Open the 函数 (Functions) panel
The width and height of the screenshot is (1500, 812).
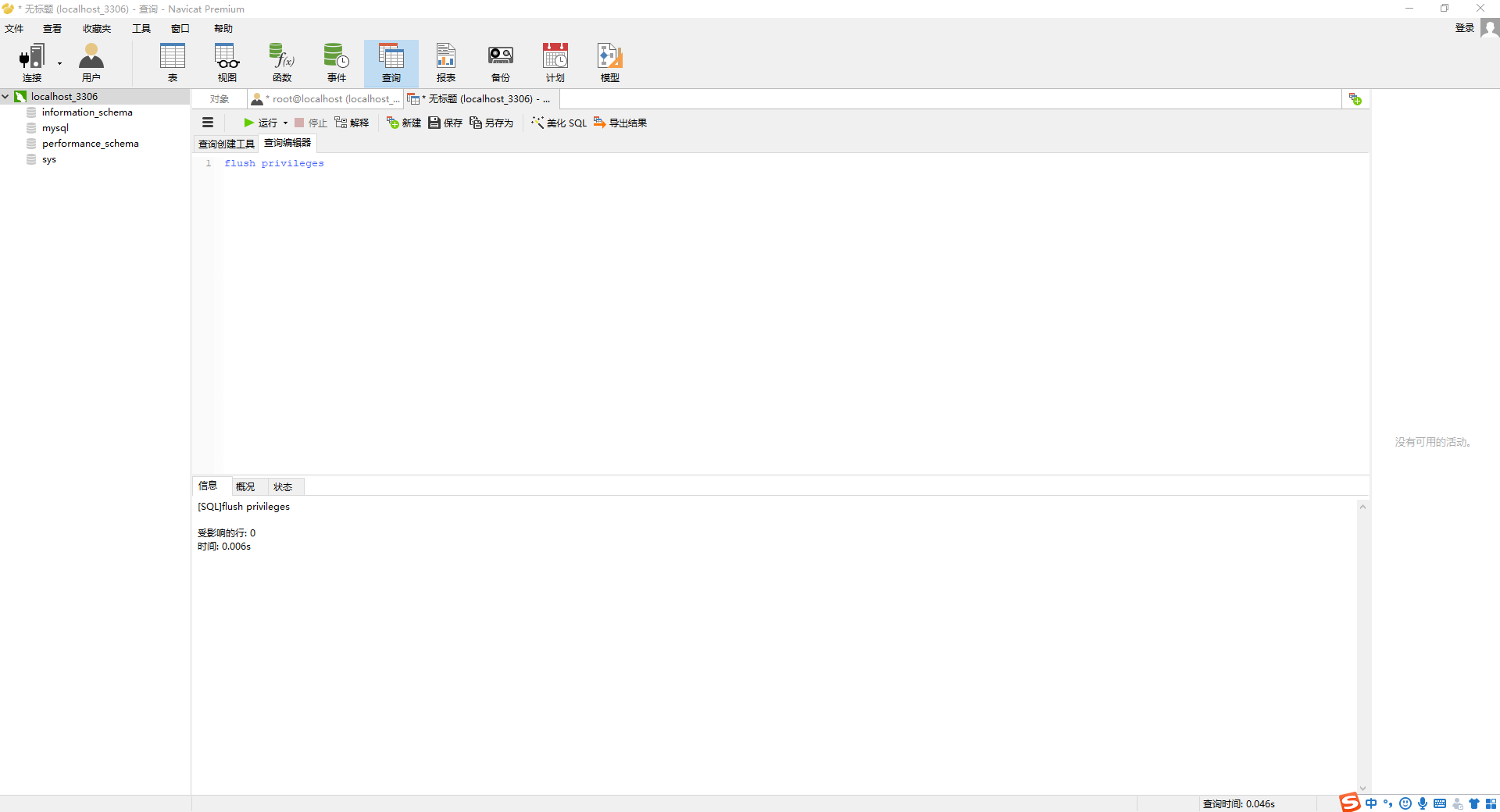(x=282, y=62)
